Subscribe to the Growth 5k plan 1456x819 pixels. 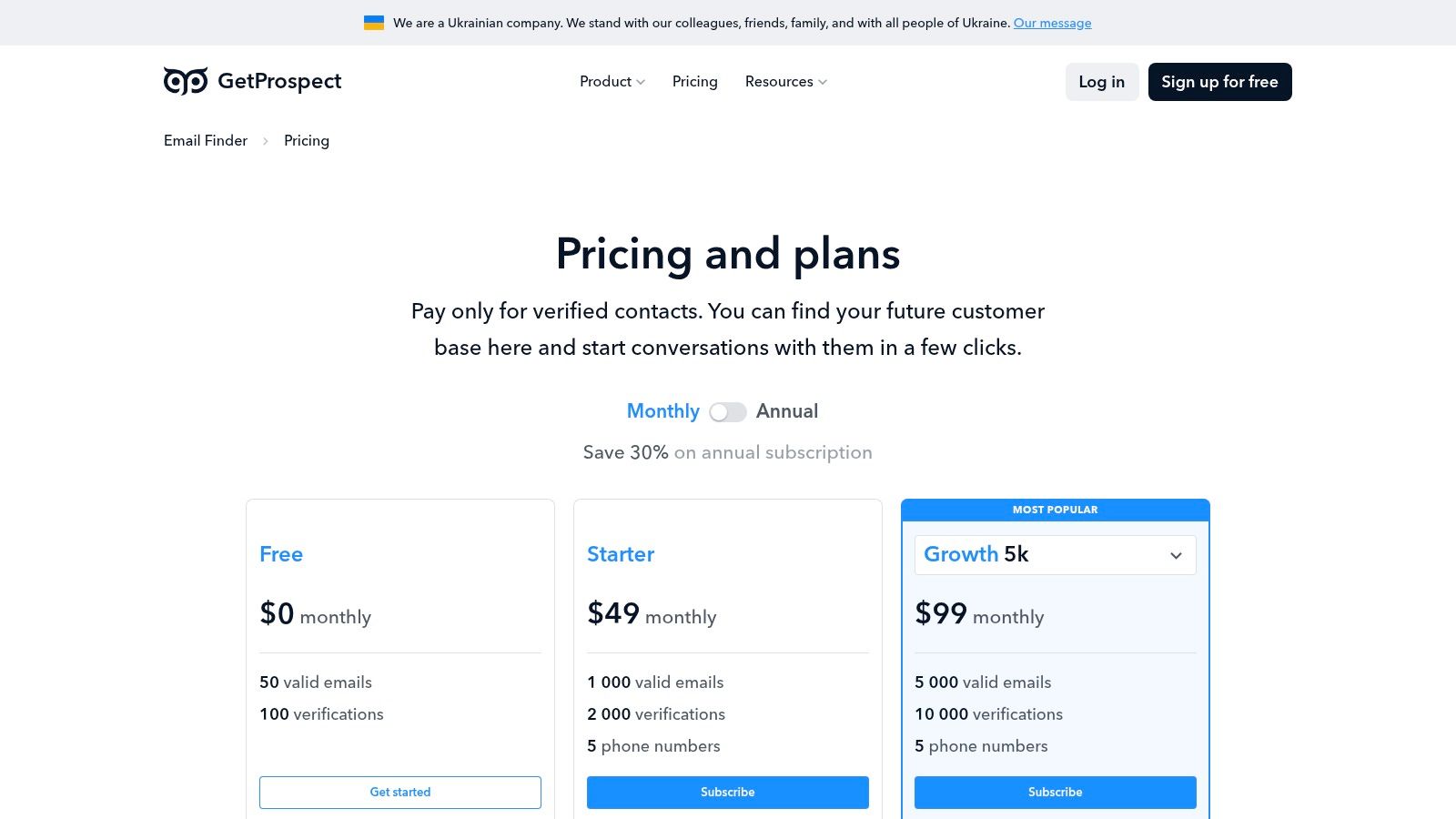click(x=1055, y=792)
